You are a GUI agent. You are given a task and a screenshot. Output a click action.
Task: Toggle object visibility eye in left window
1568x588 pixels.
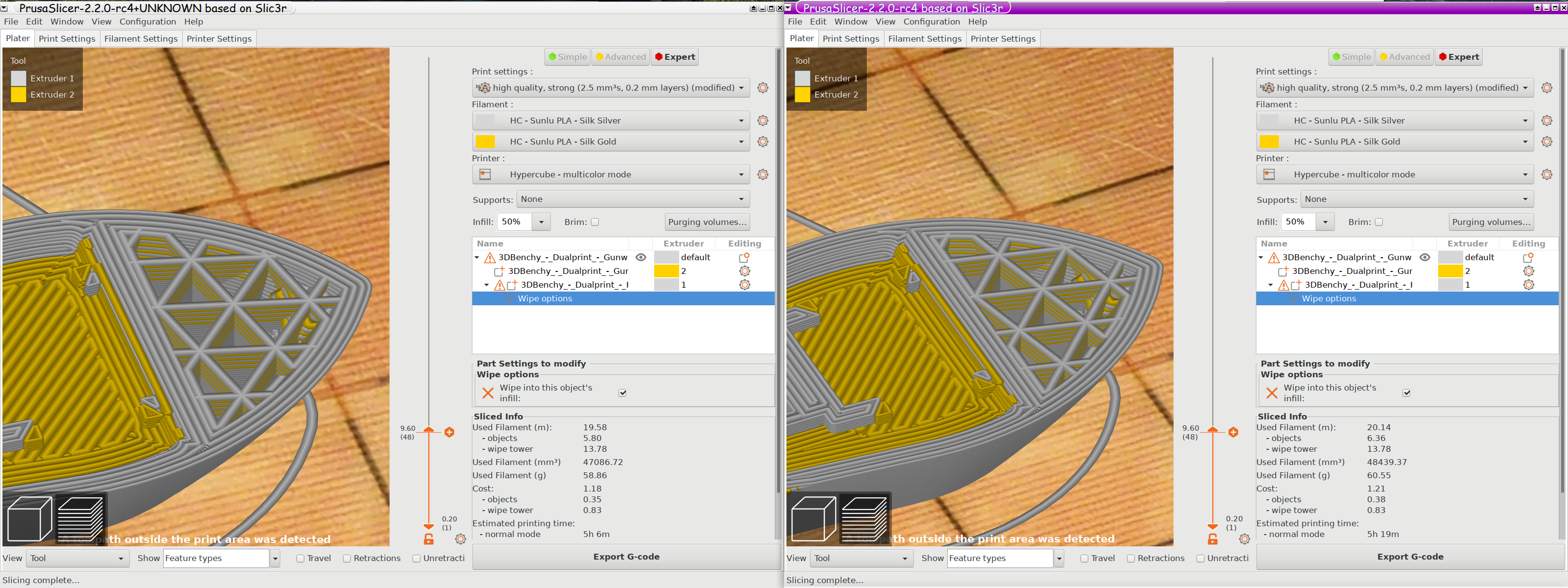pos(640,257)
